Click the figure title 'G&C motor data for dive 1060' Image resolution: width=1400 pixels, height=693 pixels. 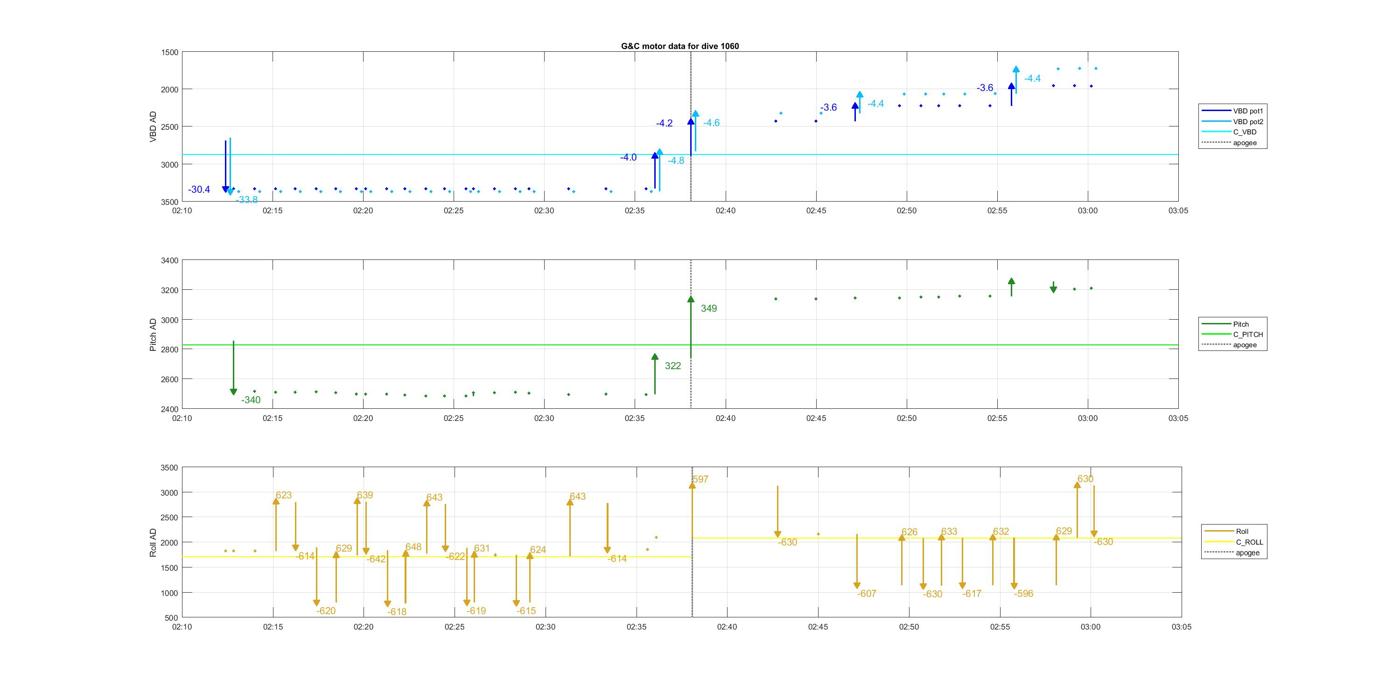[680, 46]
